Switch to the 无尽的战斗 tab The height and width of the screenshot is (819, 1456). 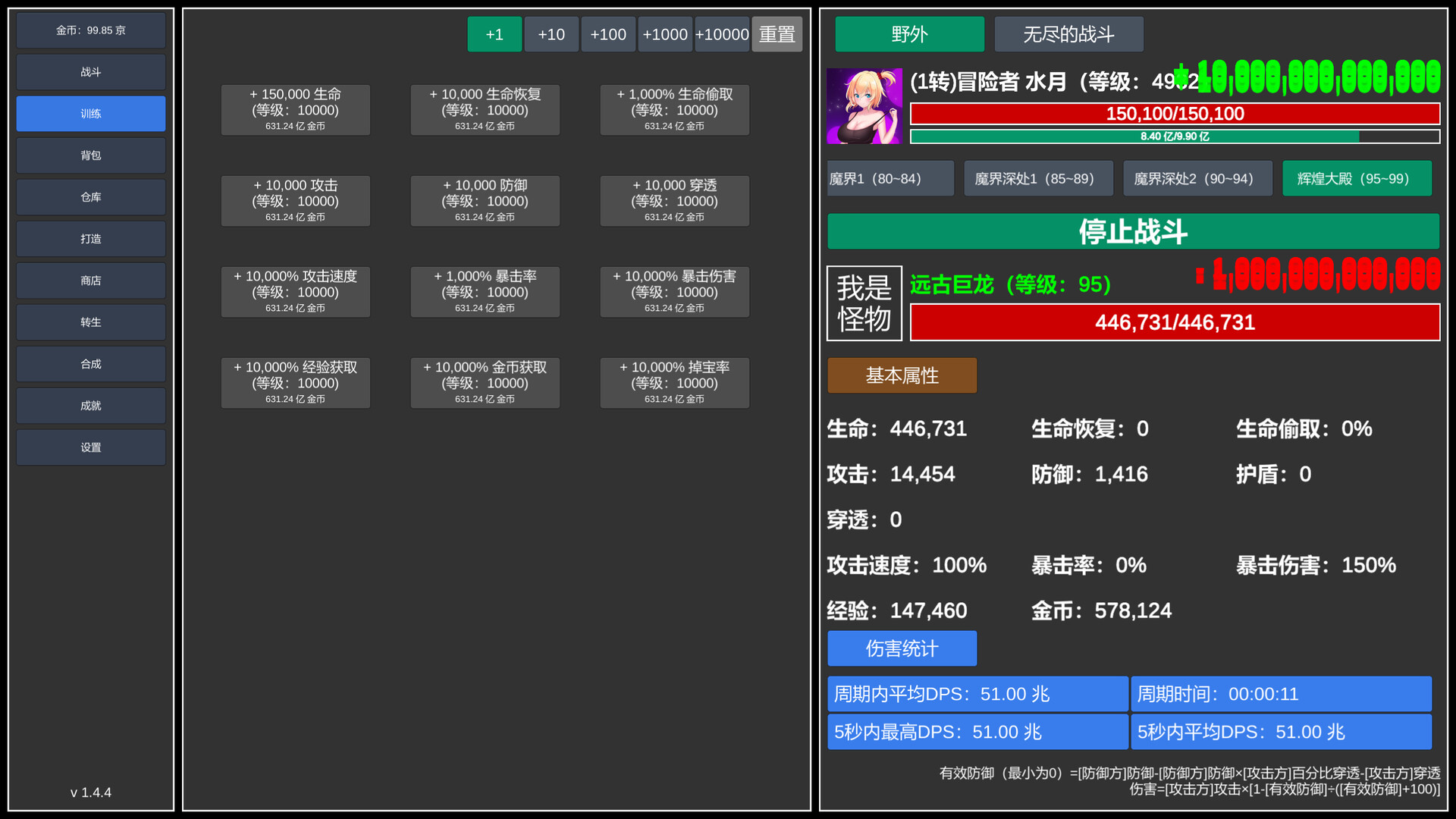coord(1068,33)
